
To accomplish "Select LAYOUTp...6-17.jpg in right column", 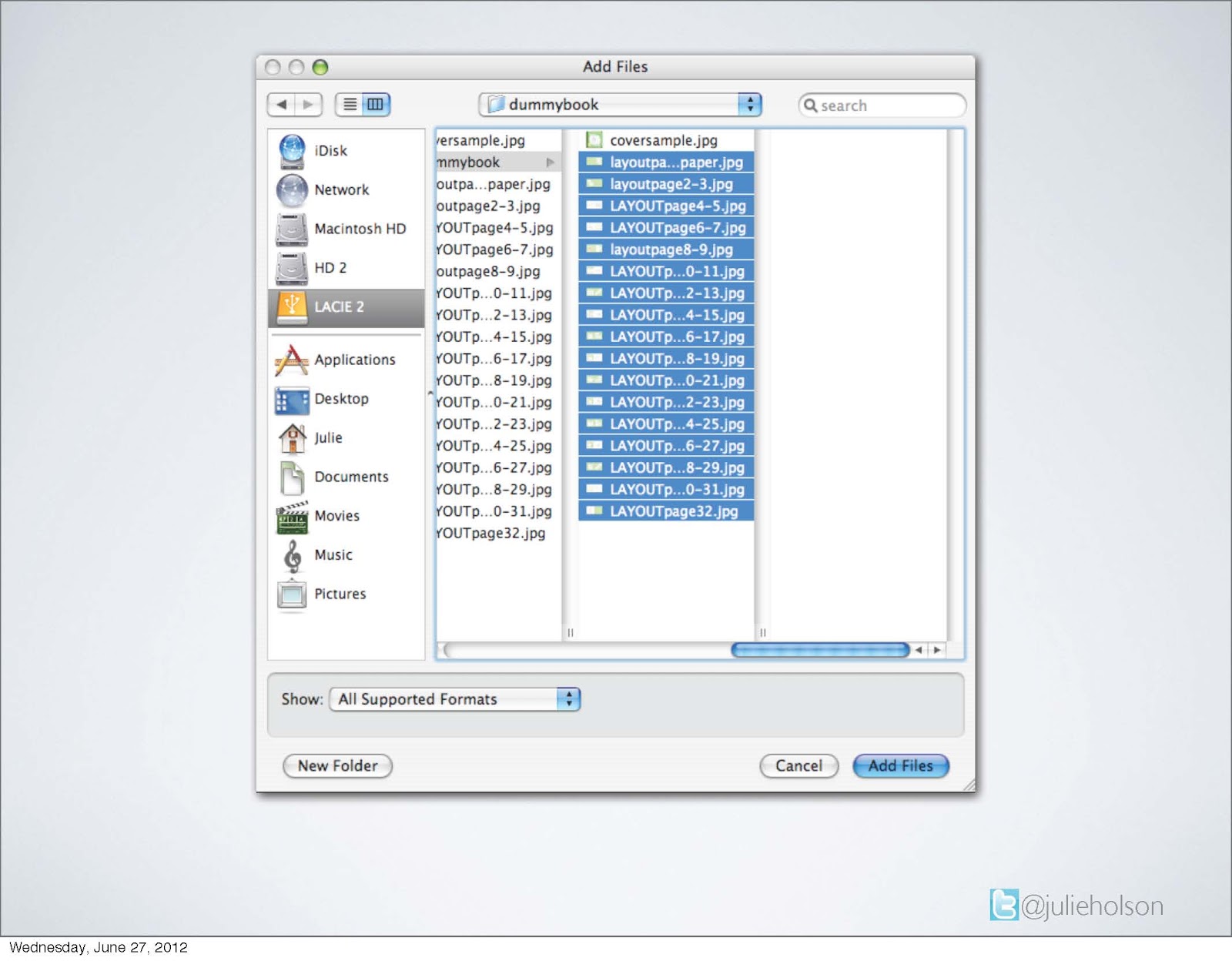I will pos(666,337).
